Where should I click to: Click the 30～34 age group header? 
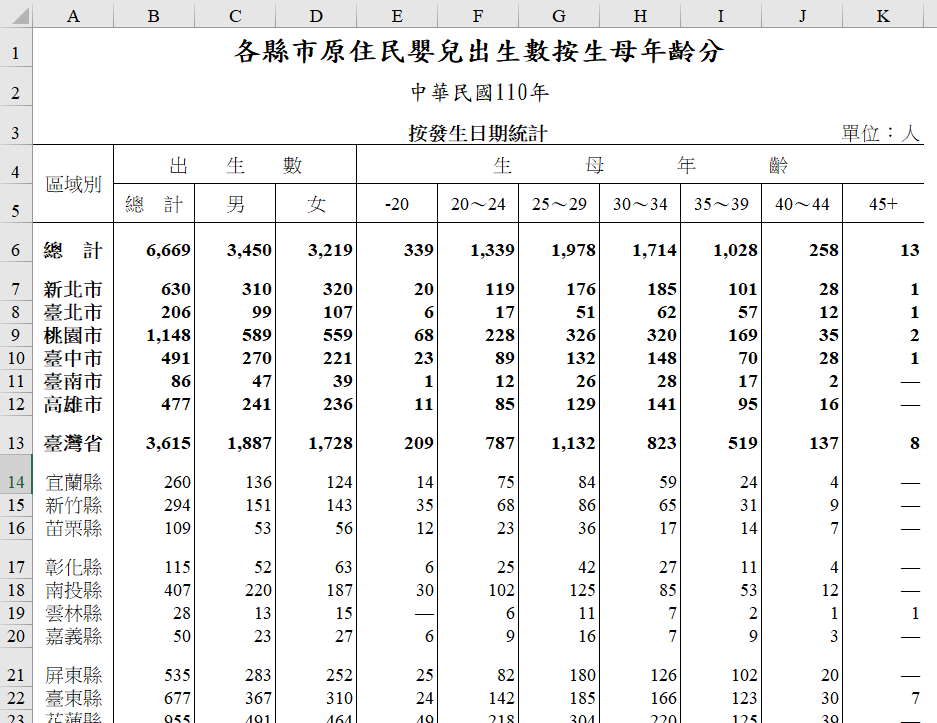(640, 204)
